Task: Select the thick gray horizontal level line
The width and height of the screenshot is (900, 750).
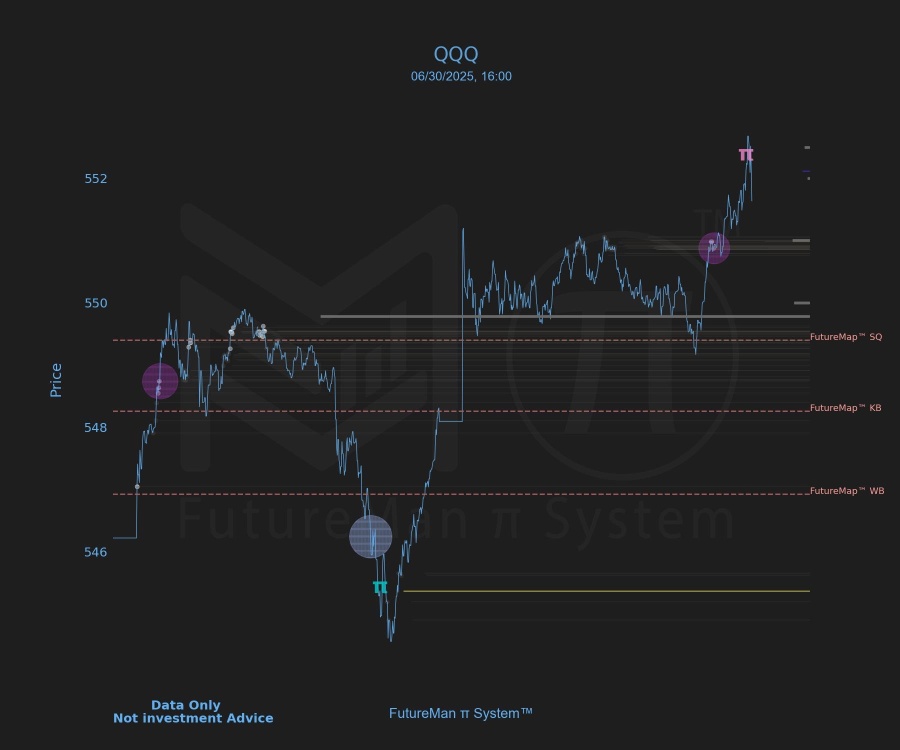Action: tap(560, 316)
